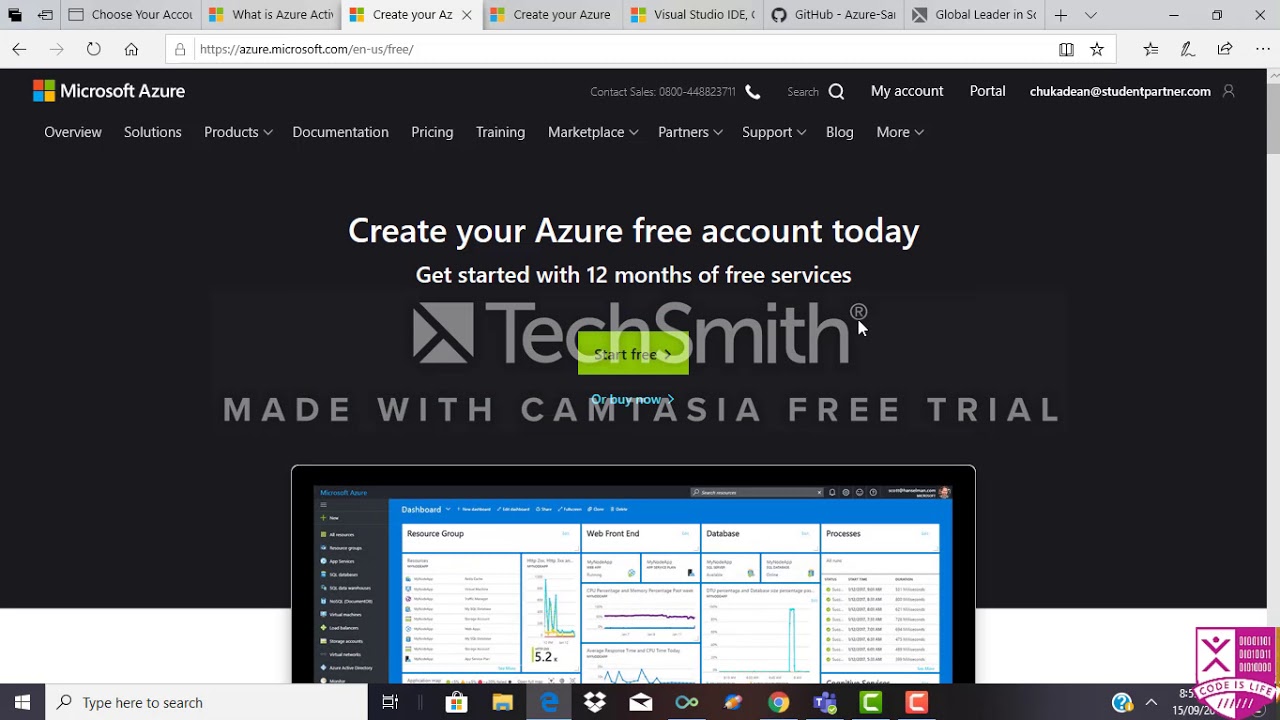The height and width of the screenshot is (720, 1280).
Task: Switch to Global Leader tab
Action: [972, 15]
